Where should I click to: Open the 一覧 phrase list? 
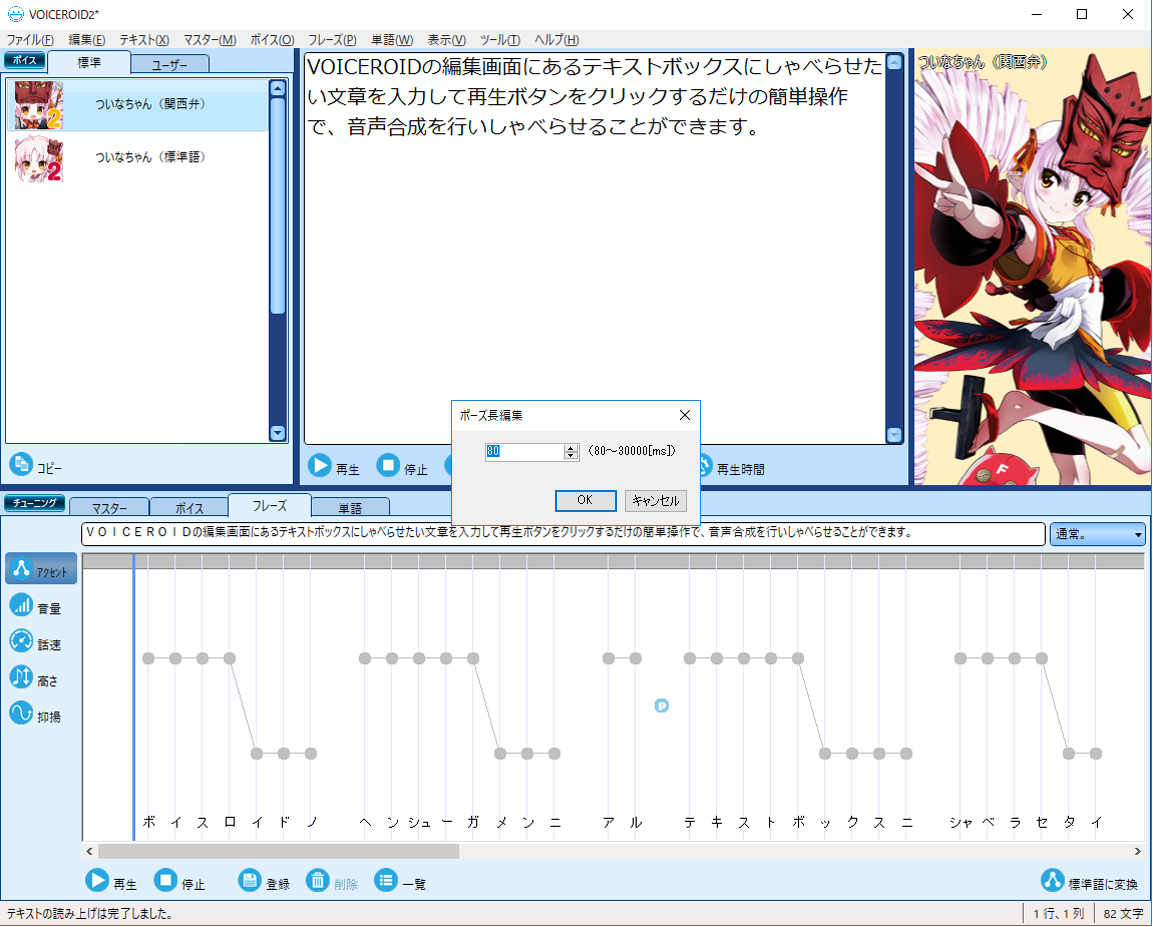400,881
